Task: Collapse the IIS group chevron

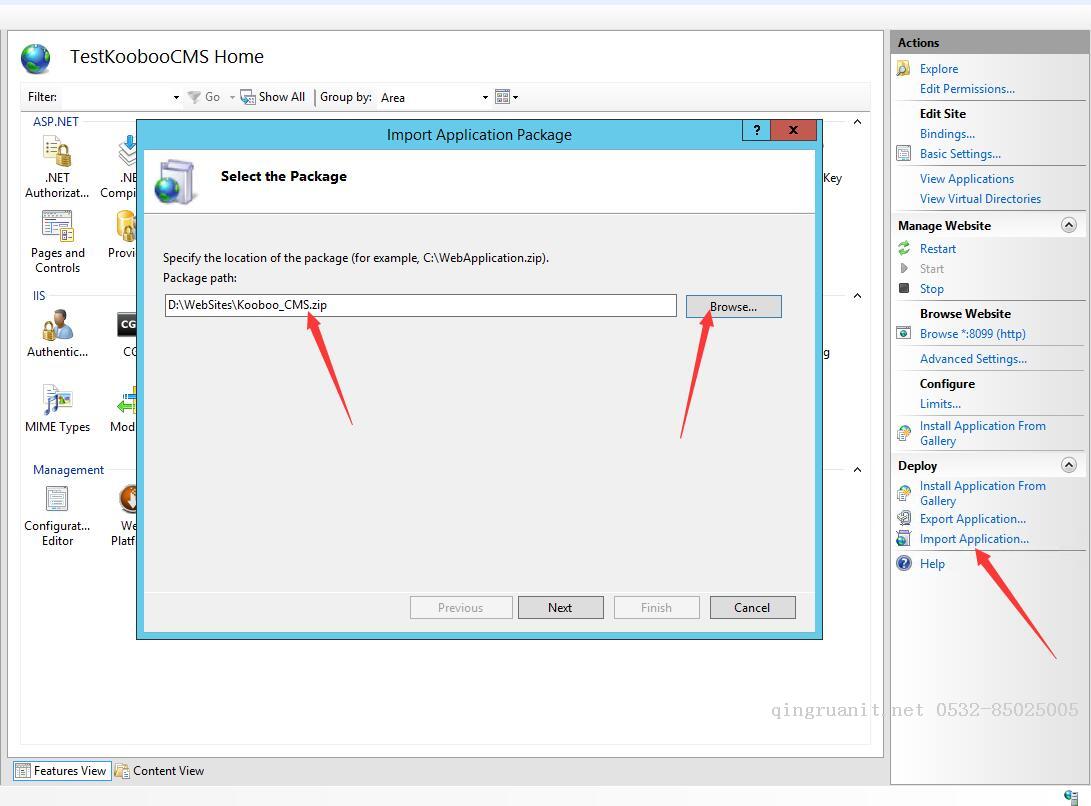Action: click(x=857, y=296)
